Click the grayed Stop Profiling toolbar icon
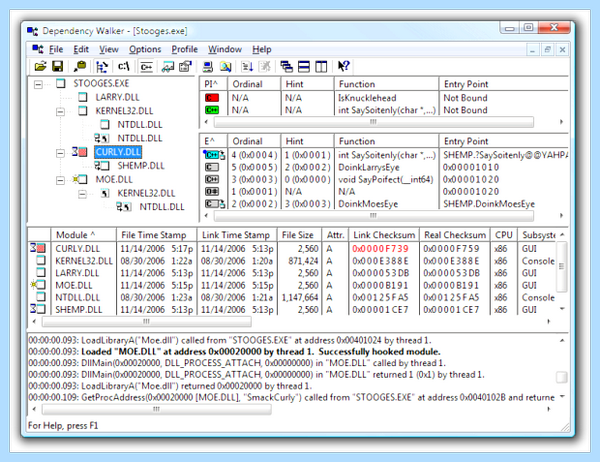The height and width of the screenshot is (462, 600). (x=264, y=67)
